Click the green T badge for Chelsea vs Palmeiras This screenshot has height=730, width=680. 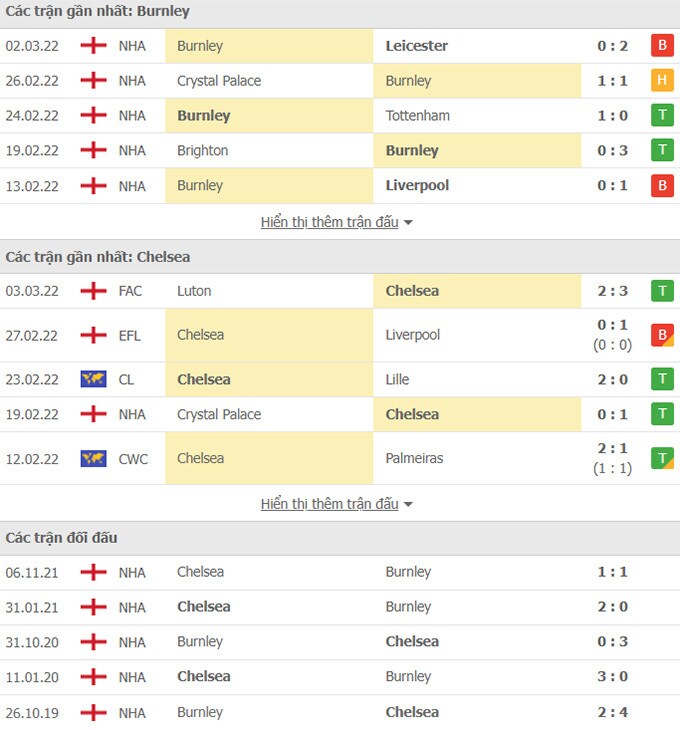point(662,458)
